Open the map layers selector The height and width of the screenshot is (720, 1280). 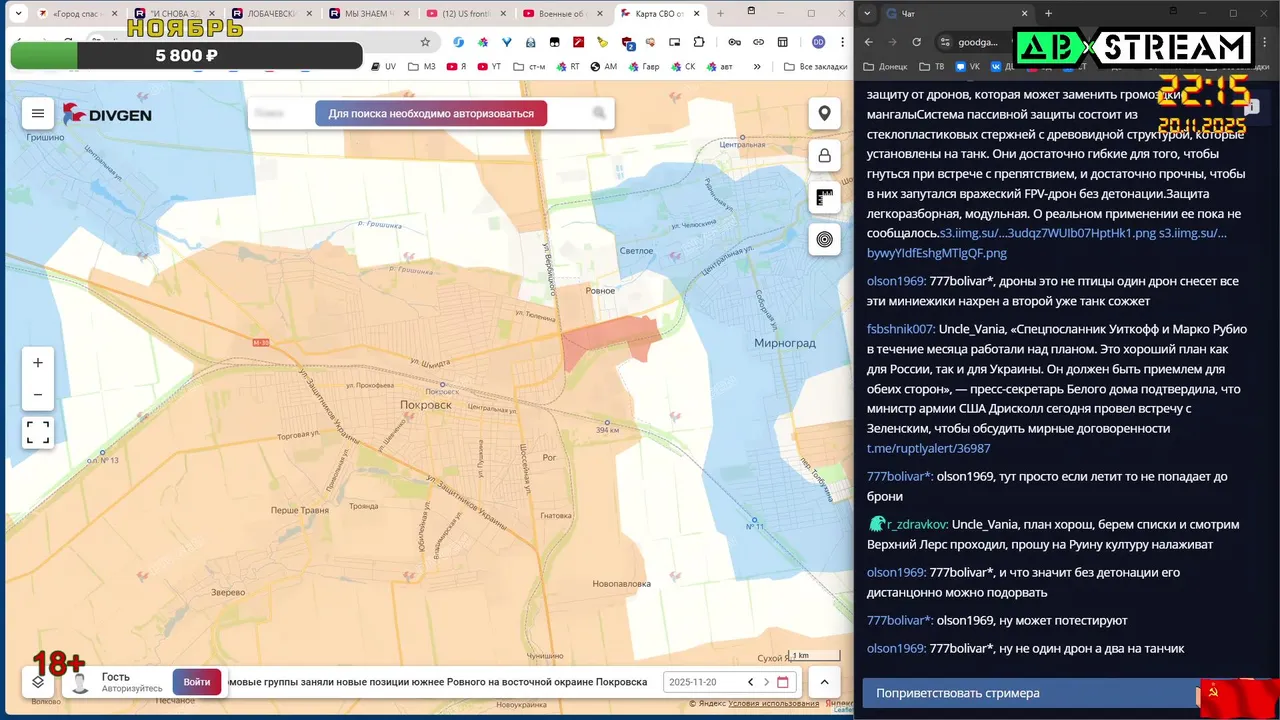point(38,682)
